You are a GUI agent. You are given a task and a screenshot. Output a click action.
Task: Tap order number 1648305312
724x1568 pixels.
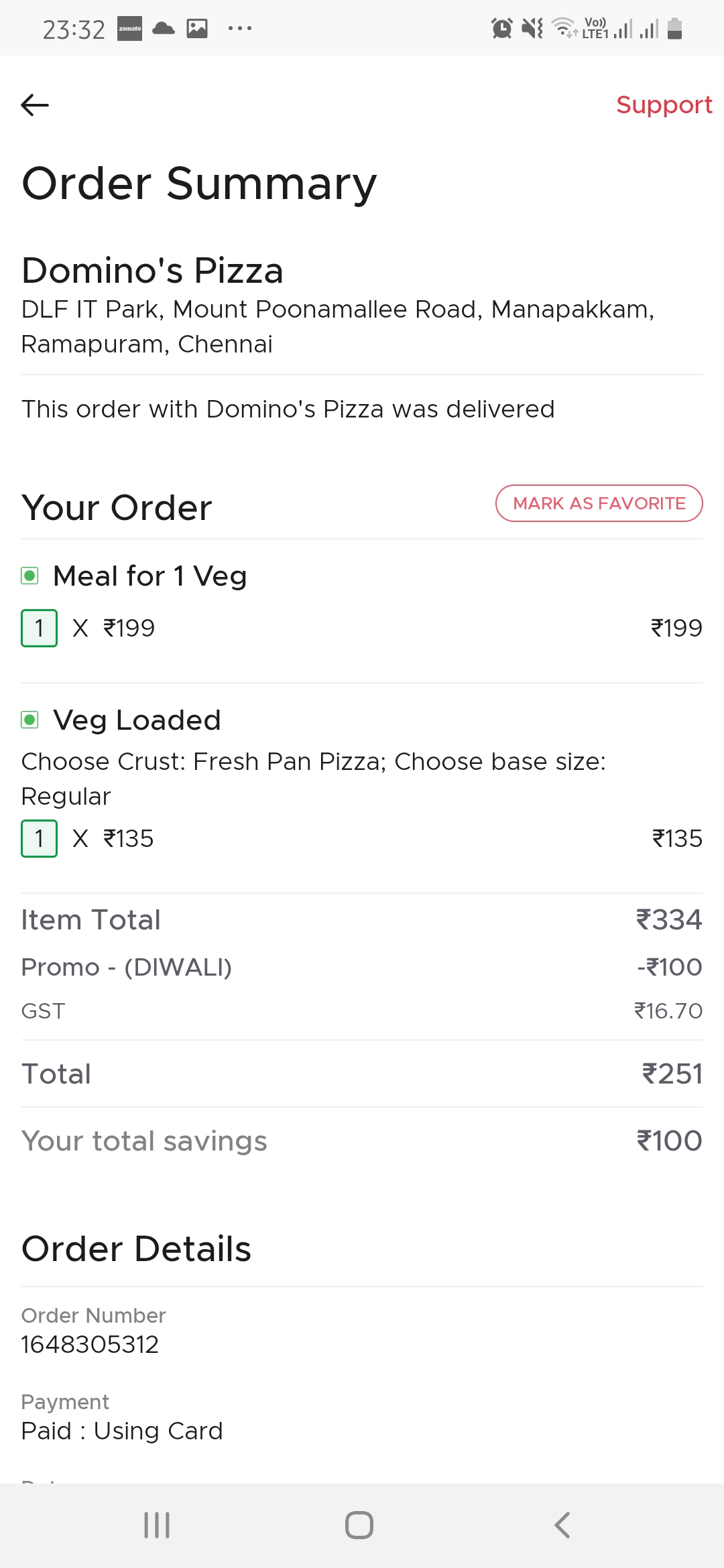[x=90, y=1344]
